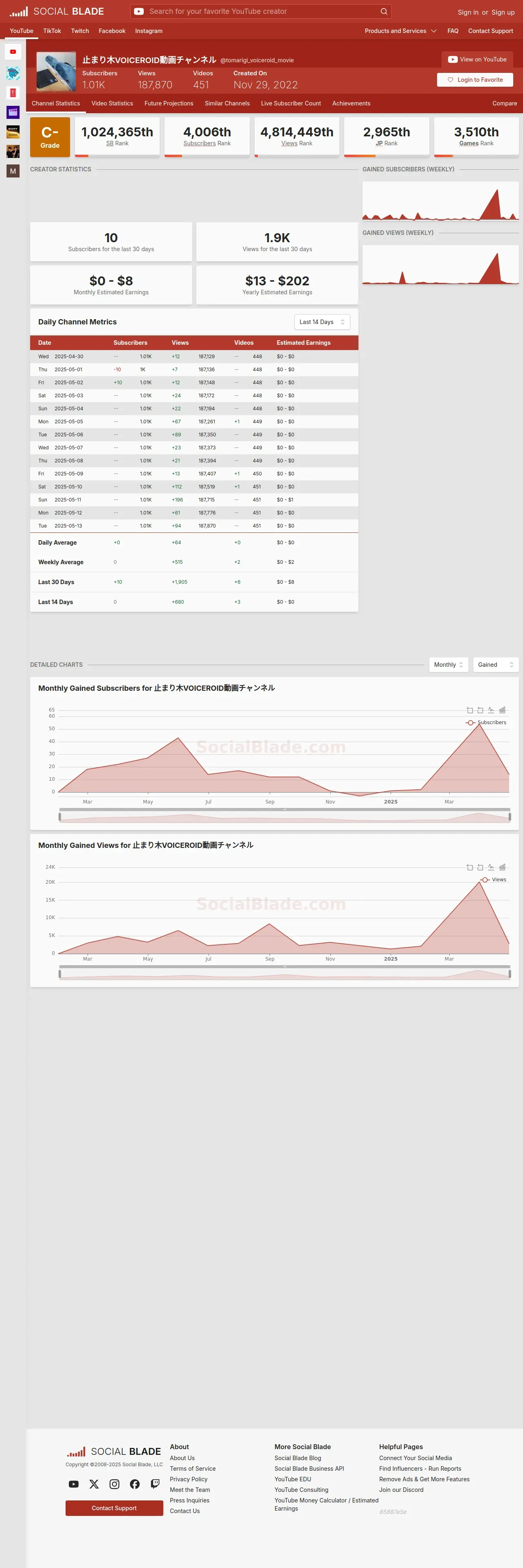Reset zoom on Monthly Gained Views chart
Viewport: 523px width, 1568px height.
(480, 867)
